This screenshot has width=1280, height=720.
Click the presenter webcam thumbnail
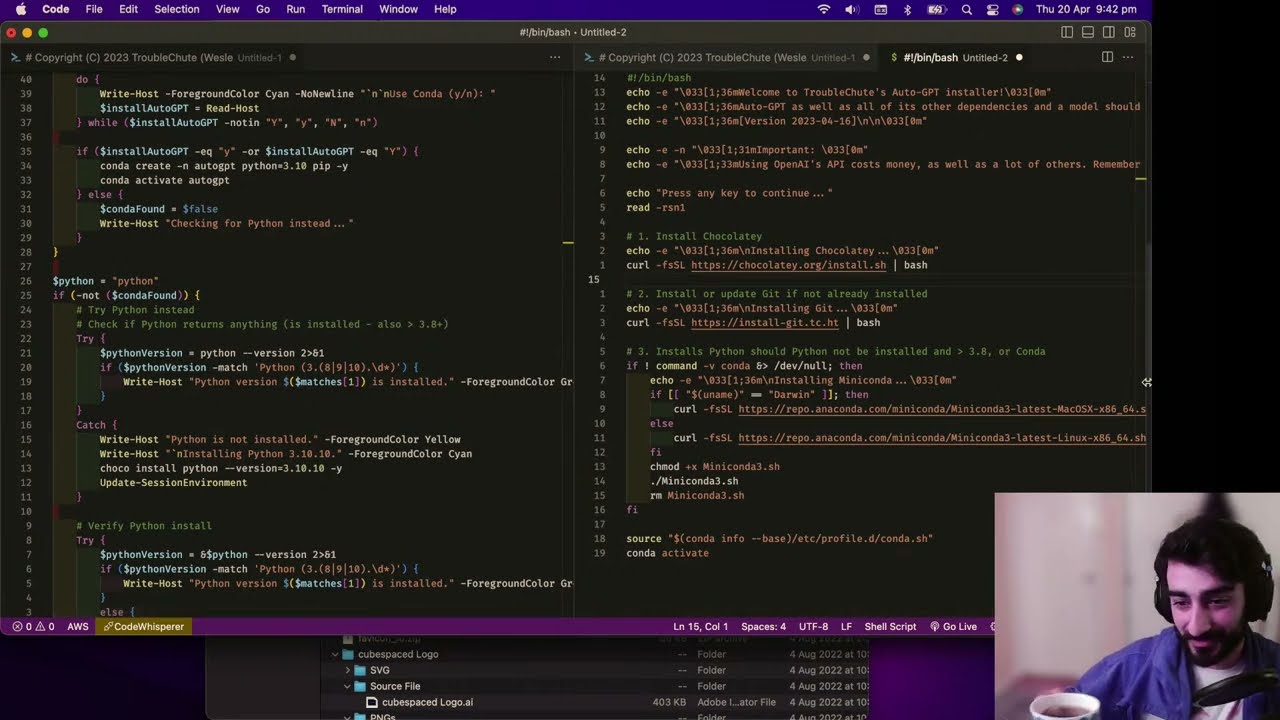click(1137, 606)
